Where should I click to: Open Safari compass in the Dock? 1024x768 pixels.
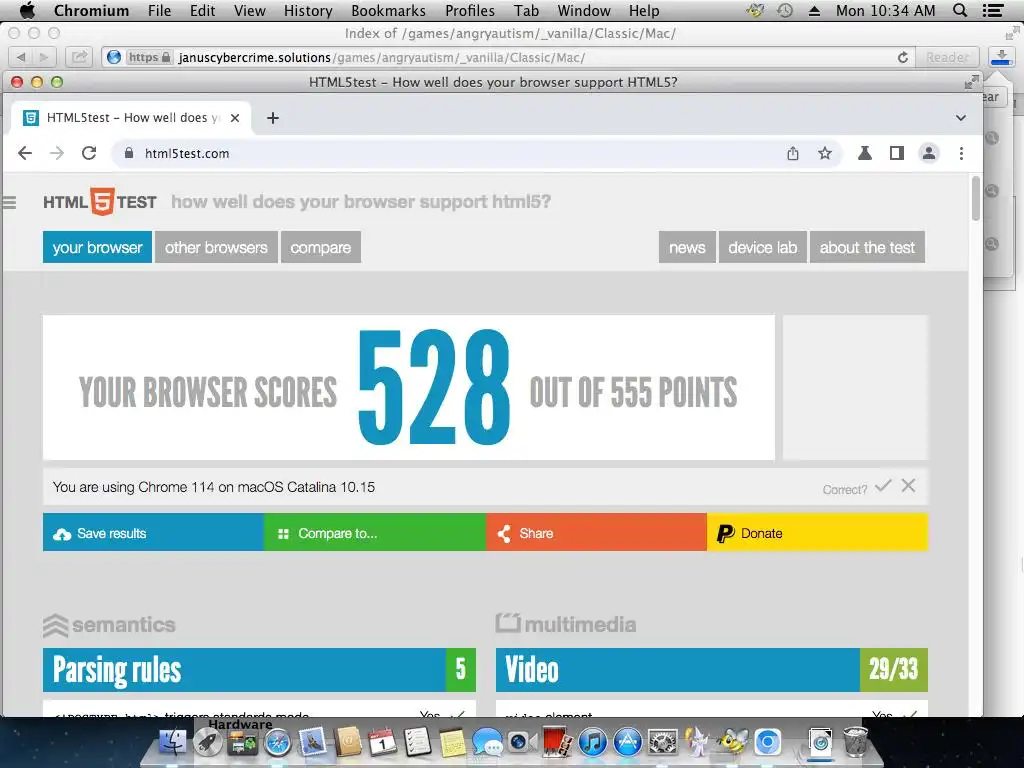(x=278, y=743)
